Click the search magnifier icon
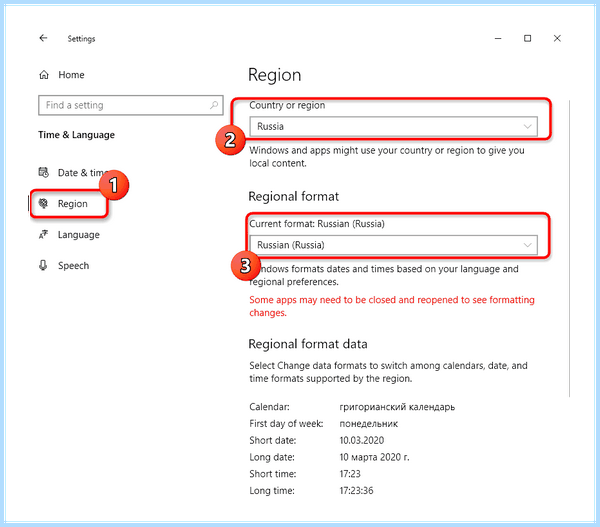The height and width of the screenshot is (527, 600). 214,105
